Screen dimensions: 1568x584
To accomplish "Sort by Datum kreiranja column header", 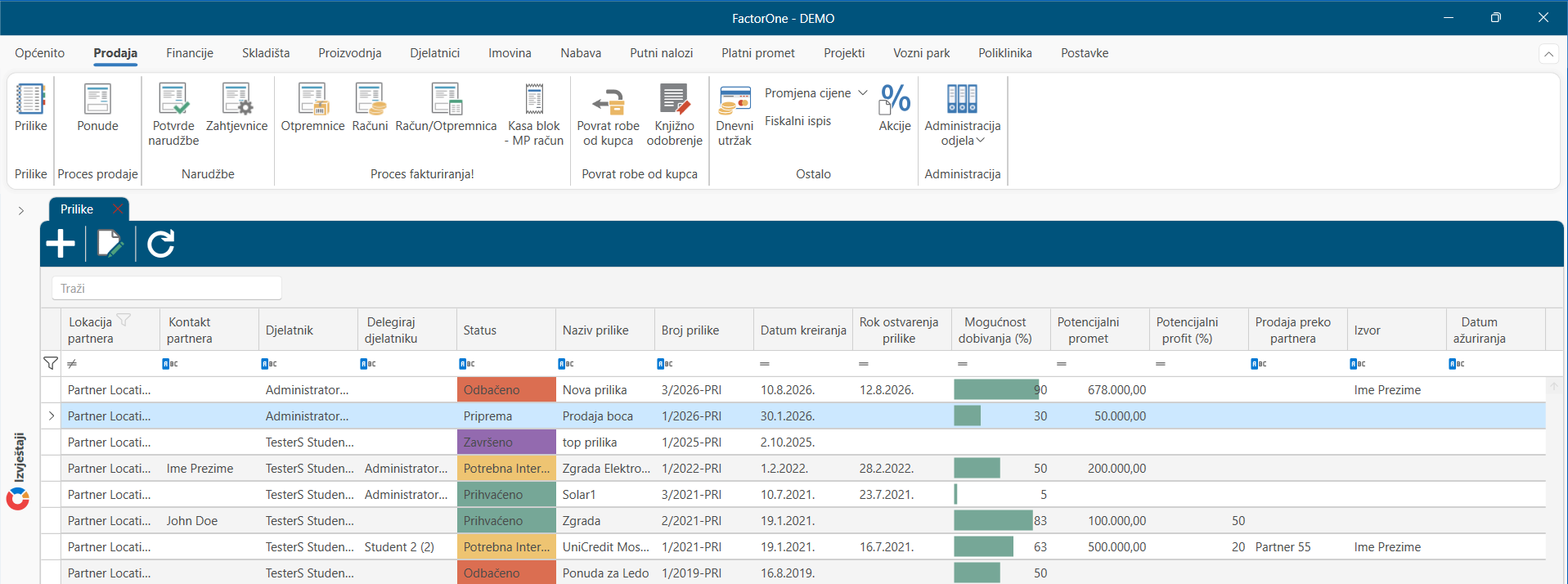I will tap(803, 330).
